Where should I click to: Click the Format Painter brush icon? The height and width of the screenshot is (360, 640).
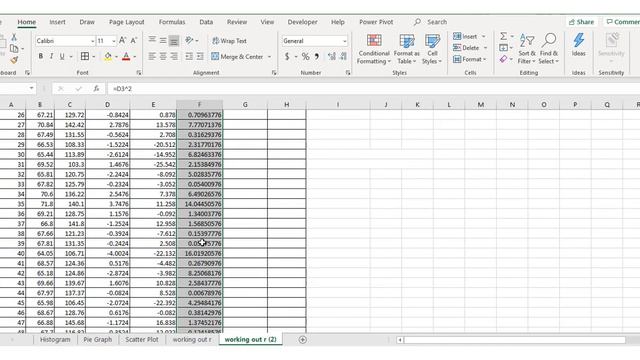[14, 60]
